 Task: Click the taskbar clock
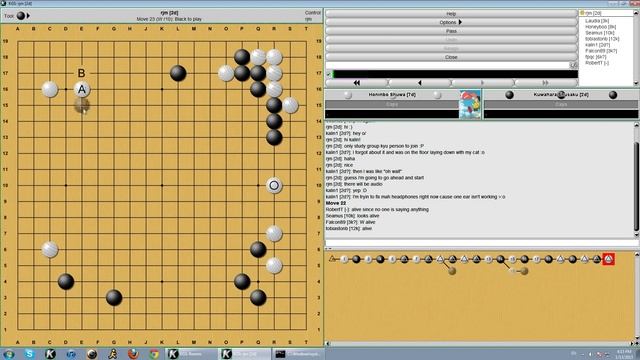[624, 354]
